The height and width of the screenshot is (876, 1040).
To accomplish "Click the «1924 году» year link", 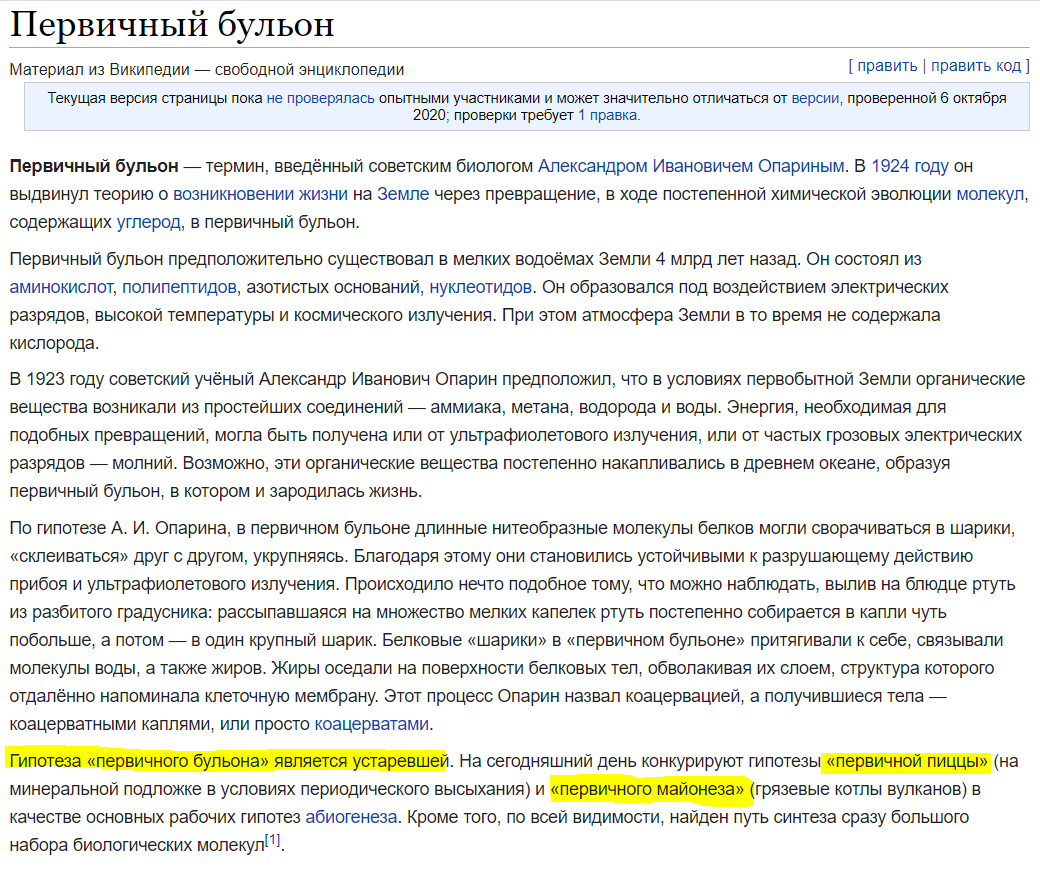I will click(x=909, y=166).
